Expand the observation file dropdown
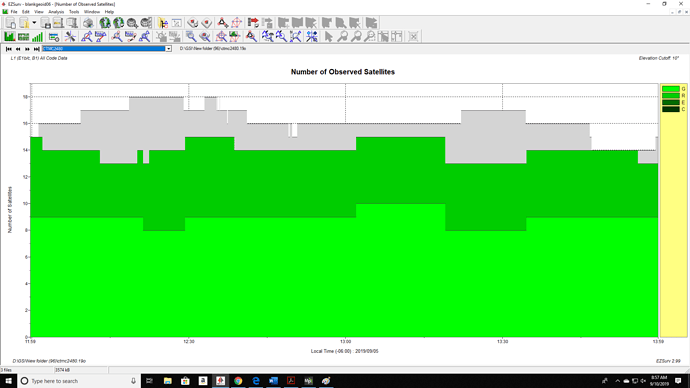 [x=168, y=49]
